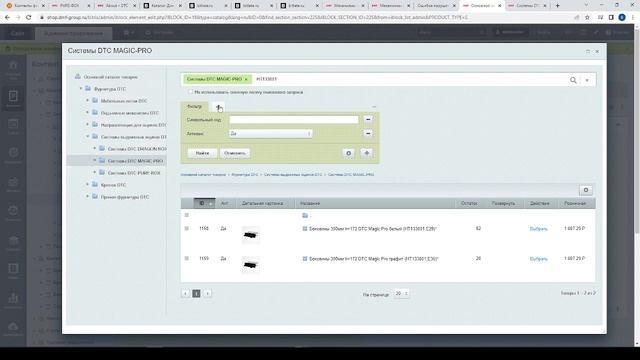Expand the 'Направляющие для ящиков' node
Viewport: 640px width, 360px height.
coord(87,124)
